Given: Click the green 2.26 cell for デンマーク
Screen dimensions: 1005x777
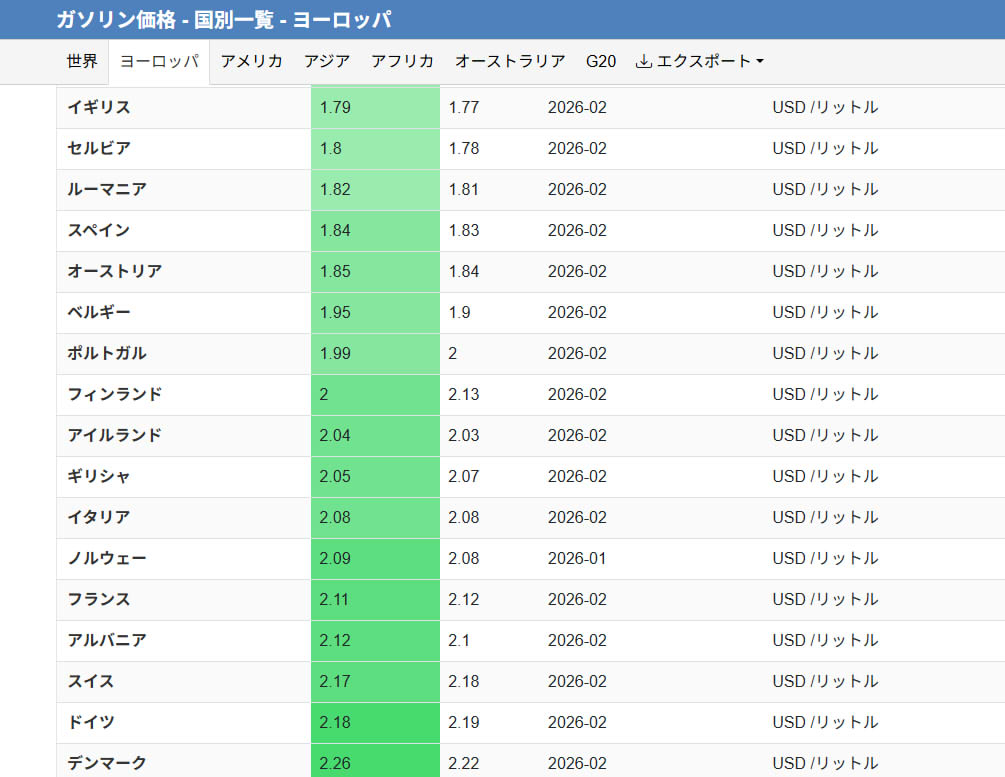Looking at the screenshot, I should [x=375, y=763].
